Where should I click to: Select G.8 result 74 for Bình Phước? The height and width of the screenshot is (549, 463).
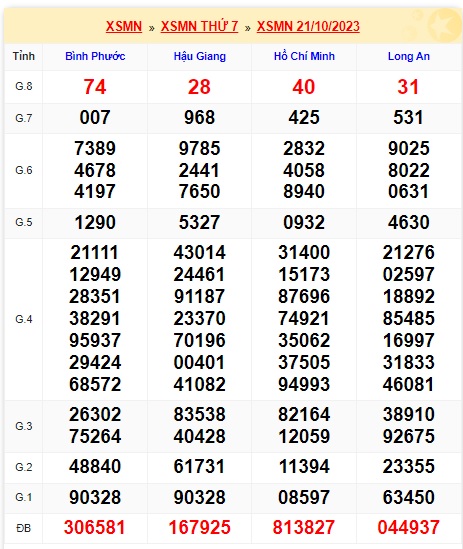click(95, 87)
